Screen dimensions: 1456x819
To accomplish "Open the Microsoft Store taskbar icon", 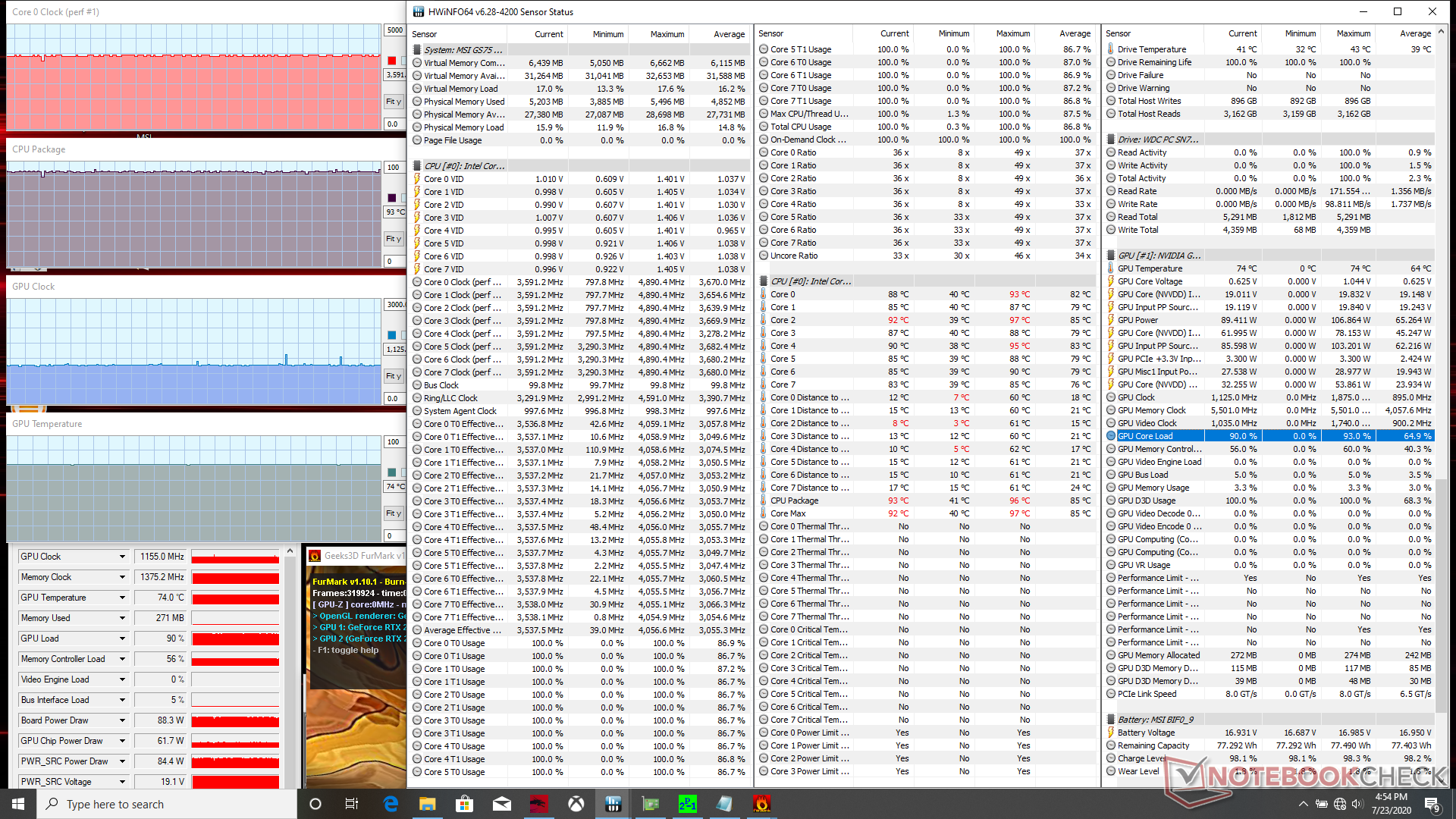I will [x=464, y=804].
